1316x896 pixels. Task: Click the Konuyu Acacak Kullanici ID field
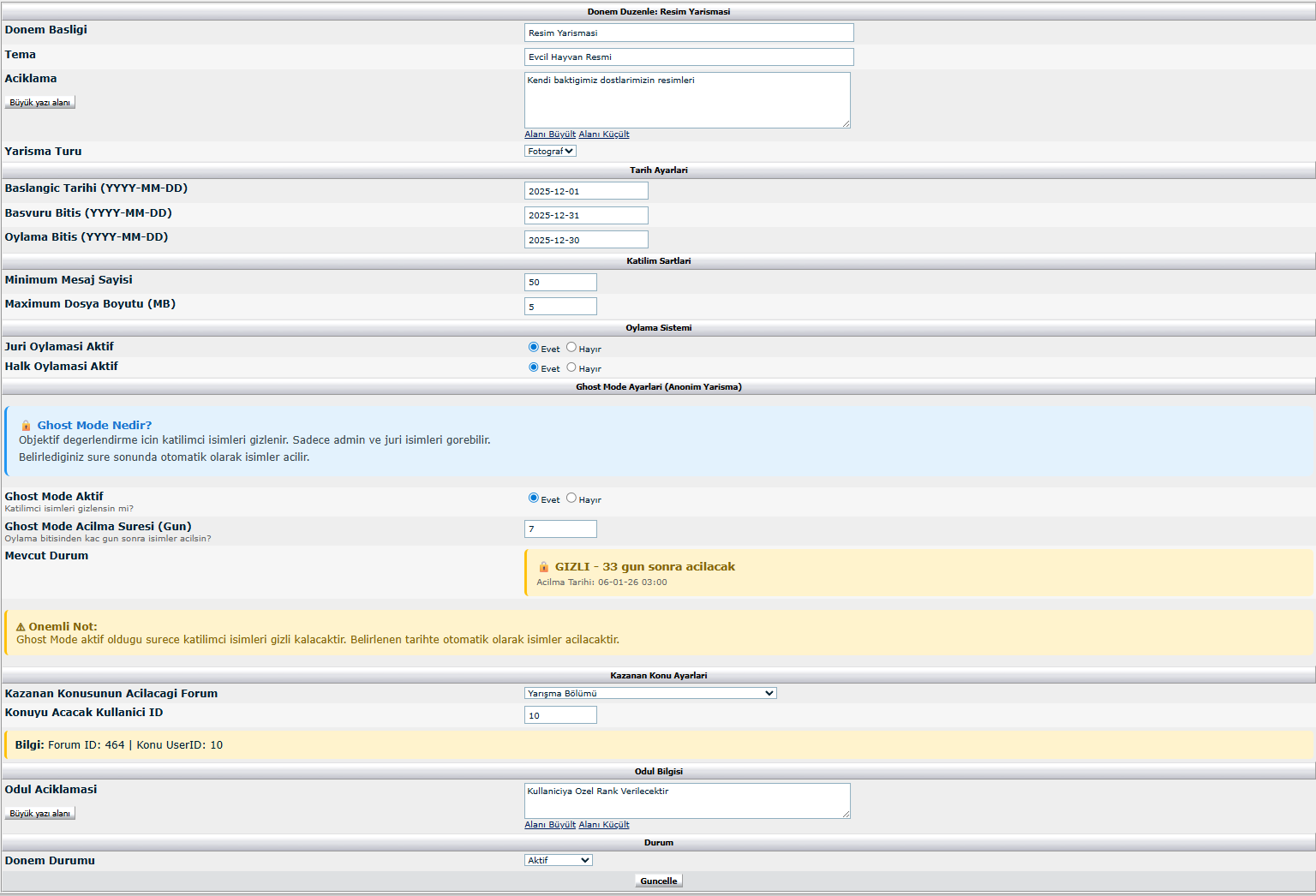[x=560, y=715]
